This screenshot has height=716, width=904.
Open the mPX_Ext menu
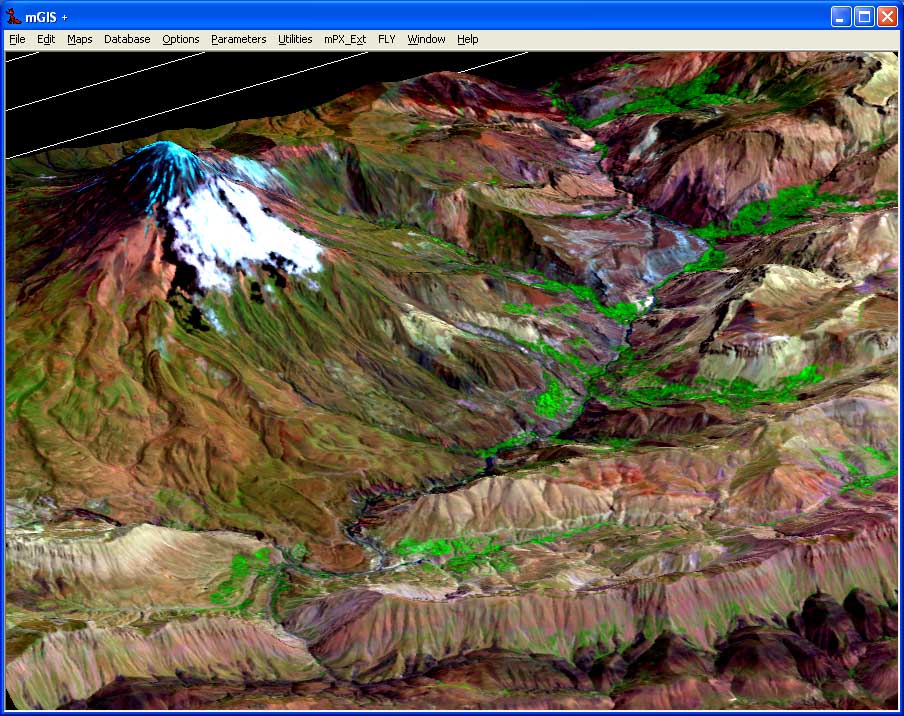coord(345,39)
